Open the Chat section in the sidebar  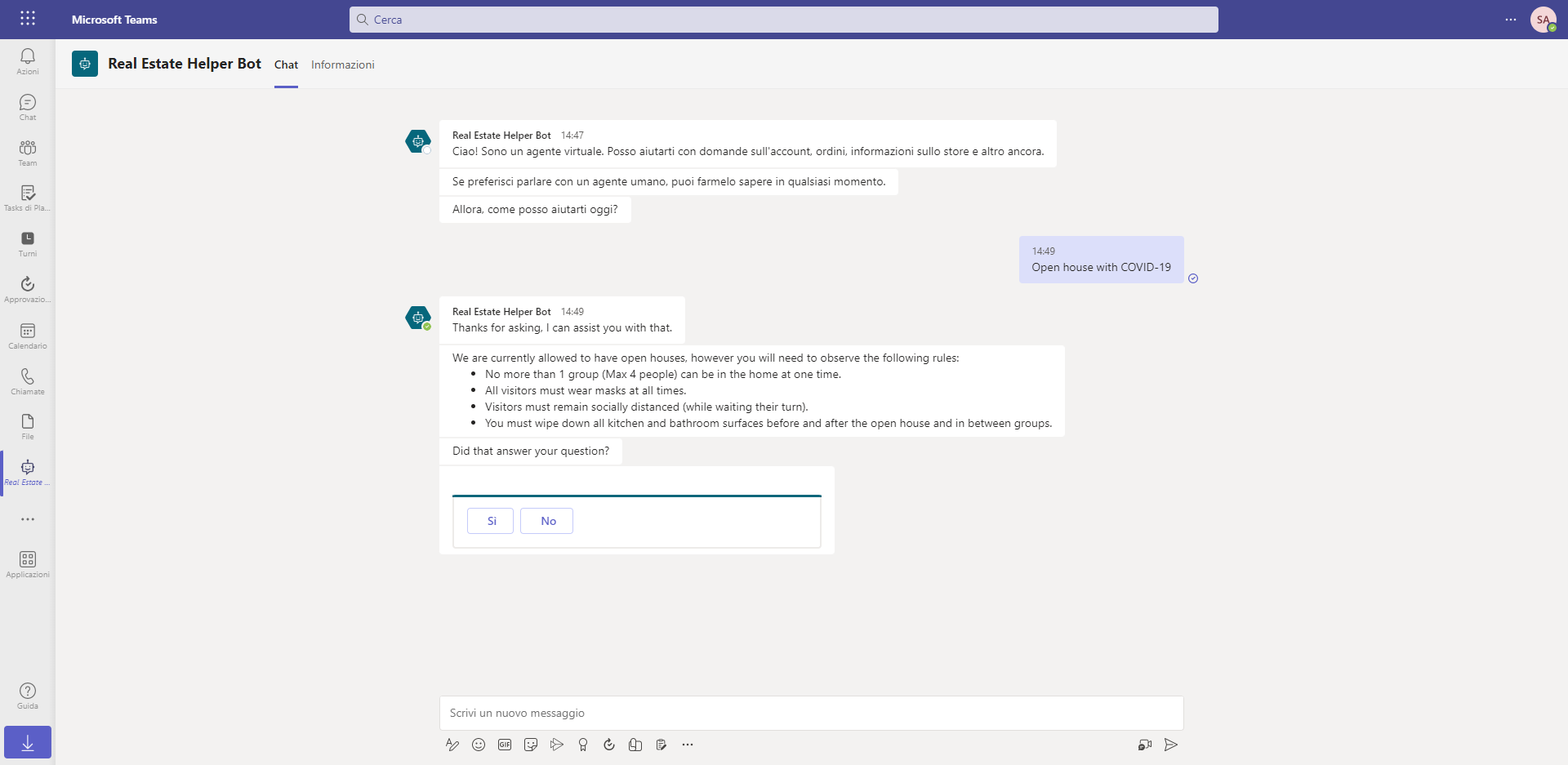point(27,106)
